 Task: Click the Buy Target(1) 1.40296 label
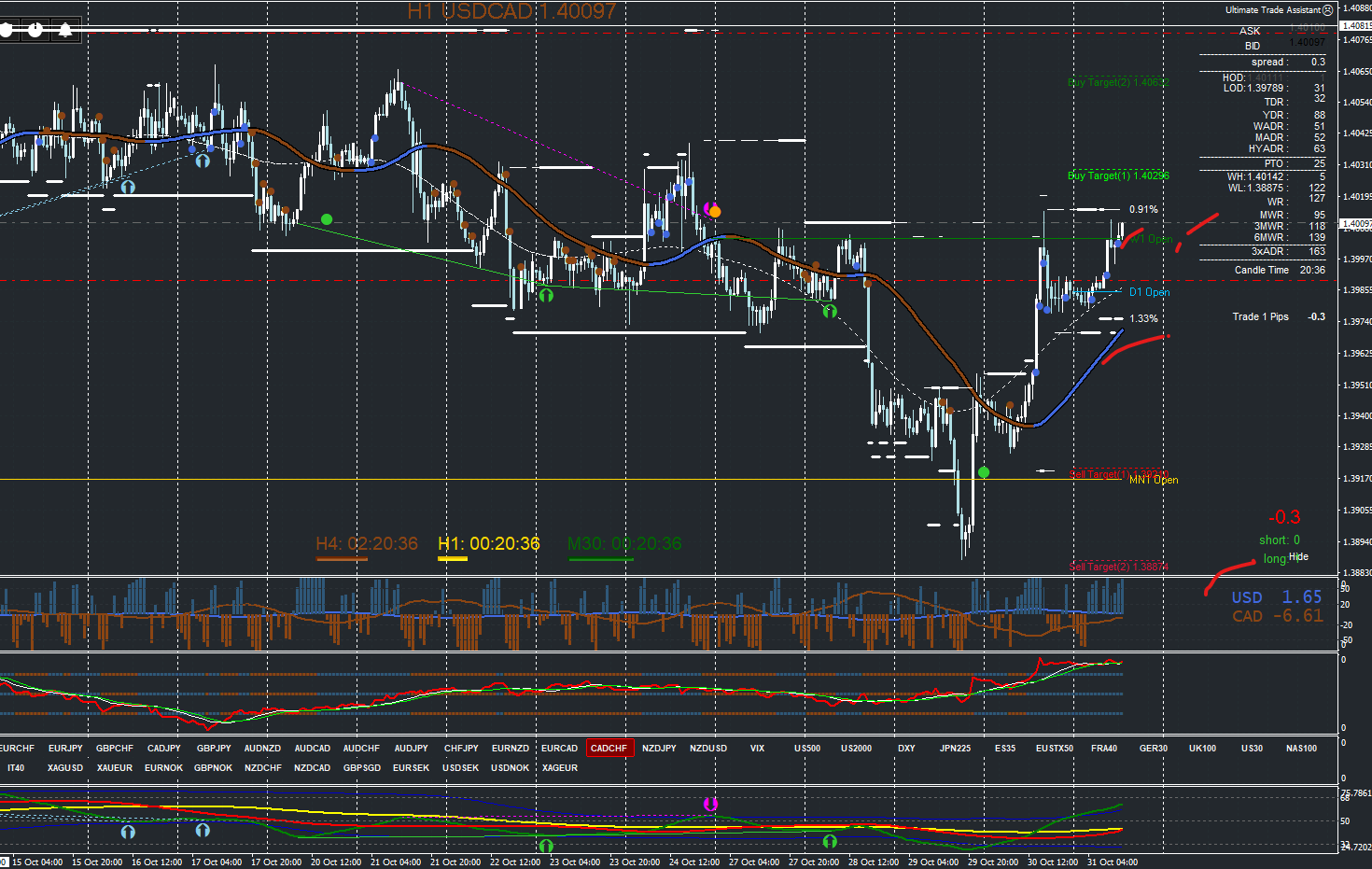point(1118,175)
